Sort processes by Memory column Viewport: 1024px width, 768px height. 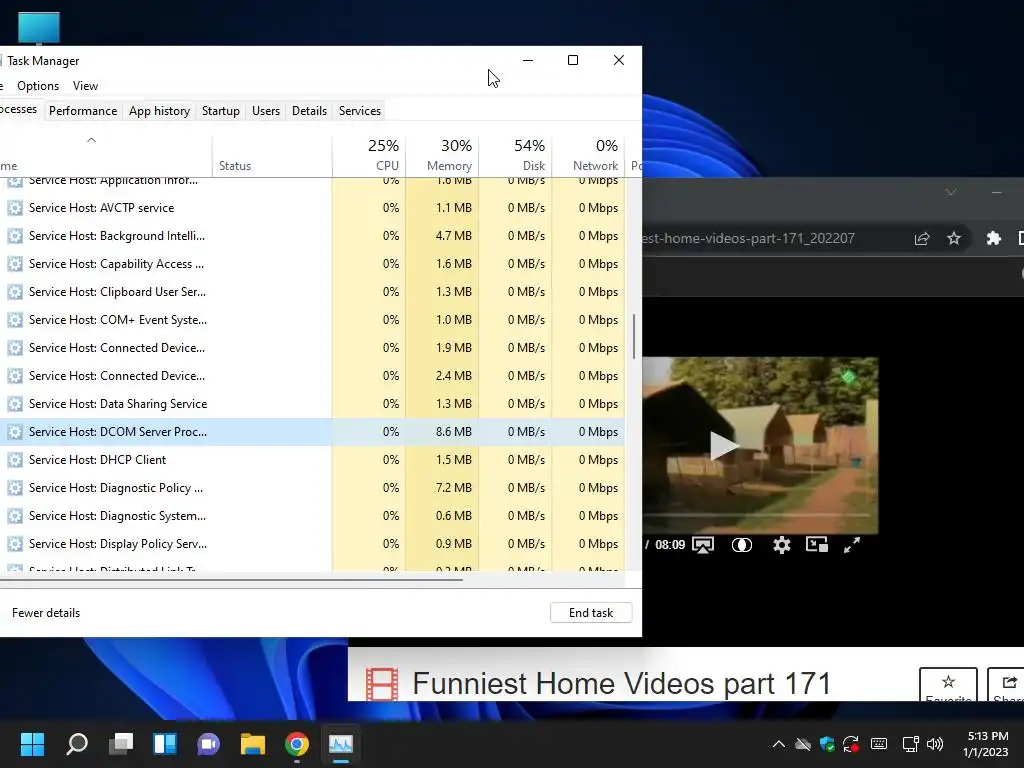pos(442,155)
